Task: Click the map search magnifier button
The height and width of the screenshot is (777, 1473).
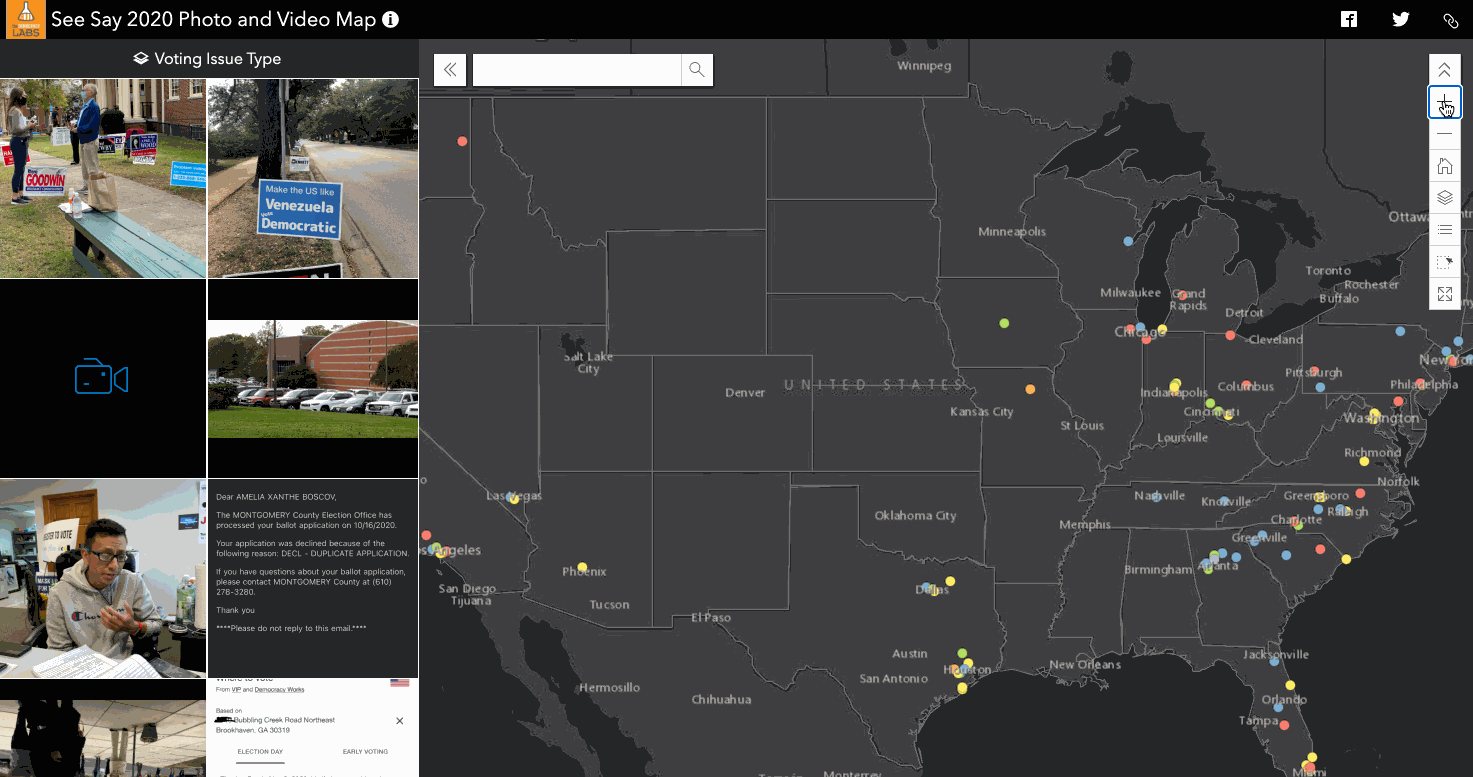Action: coord(697,69)
